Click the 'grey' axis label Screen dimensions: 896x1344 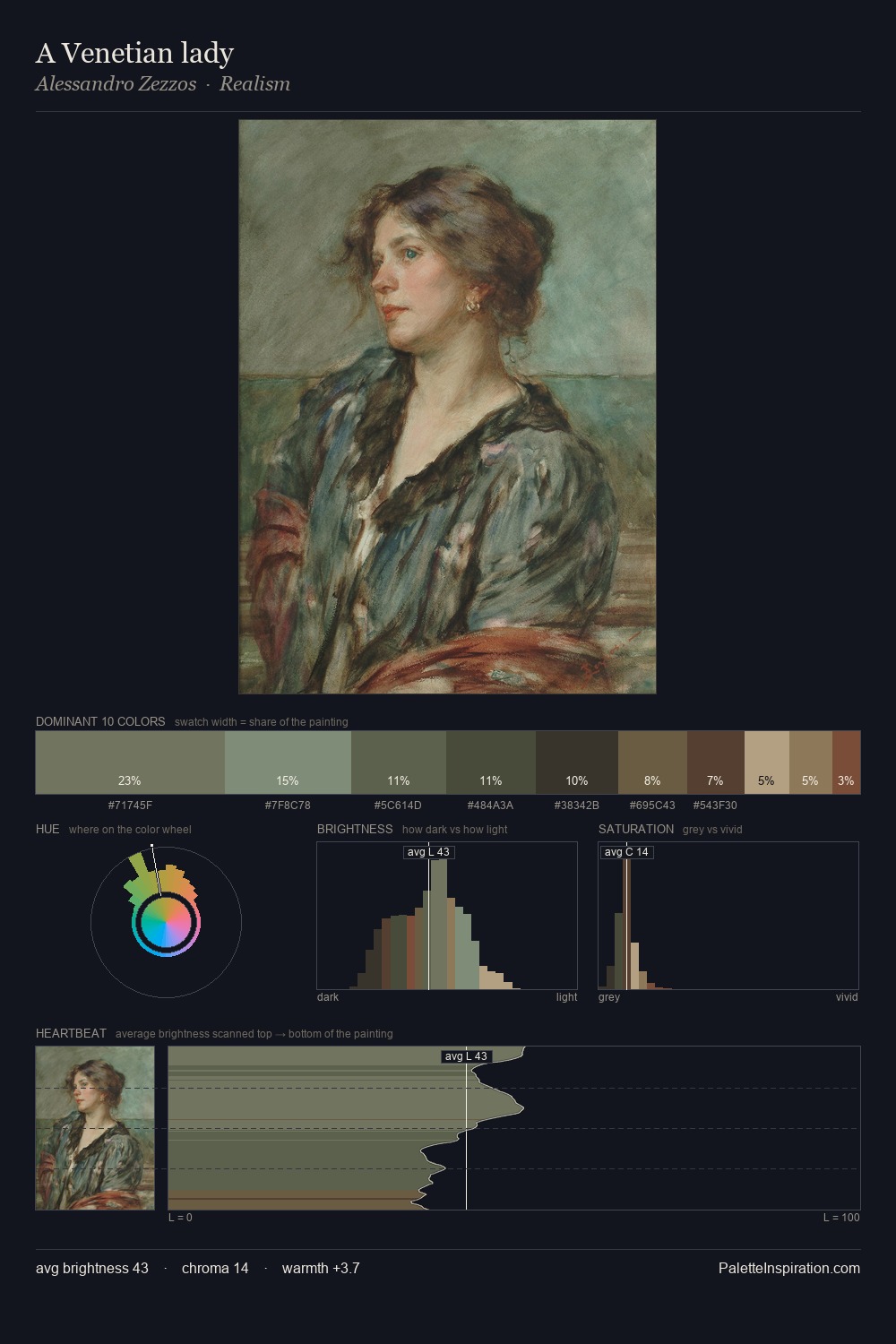pos(609,997)
